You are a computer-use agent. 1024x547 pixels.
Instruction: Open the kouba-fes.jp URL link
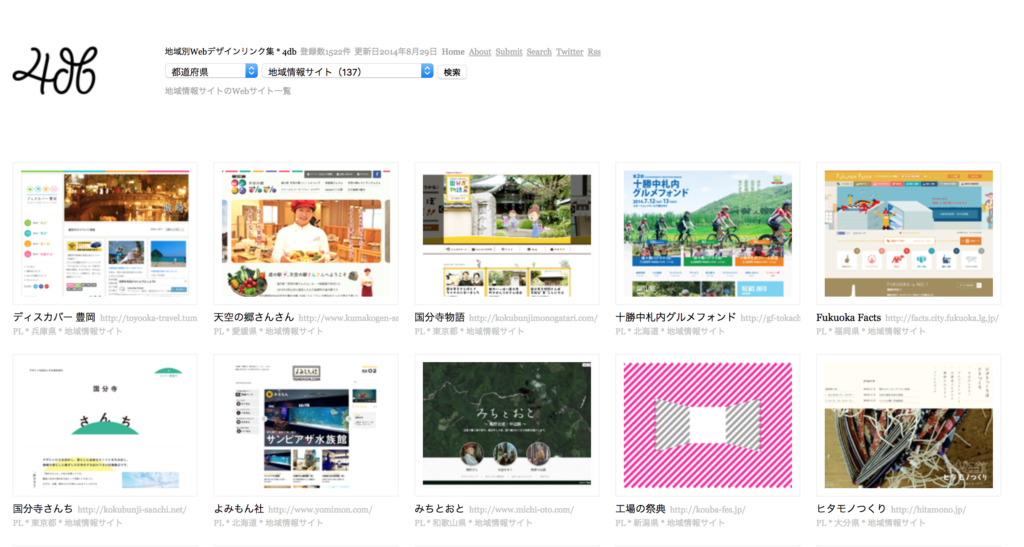[x=707, y=510]
